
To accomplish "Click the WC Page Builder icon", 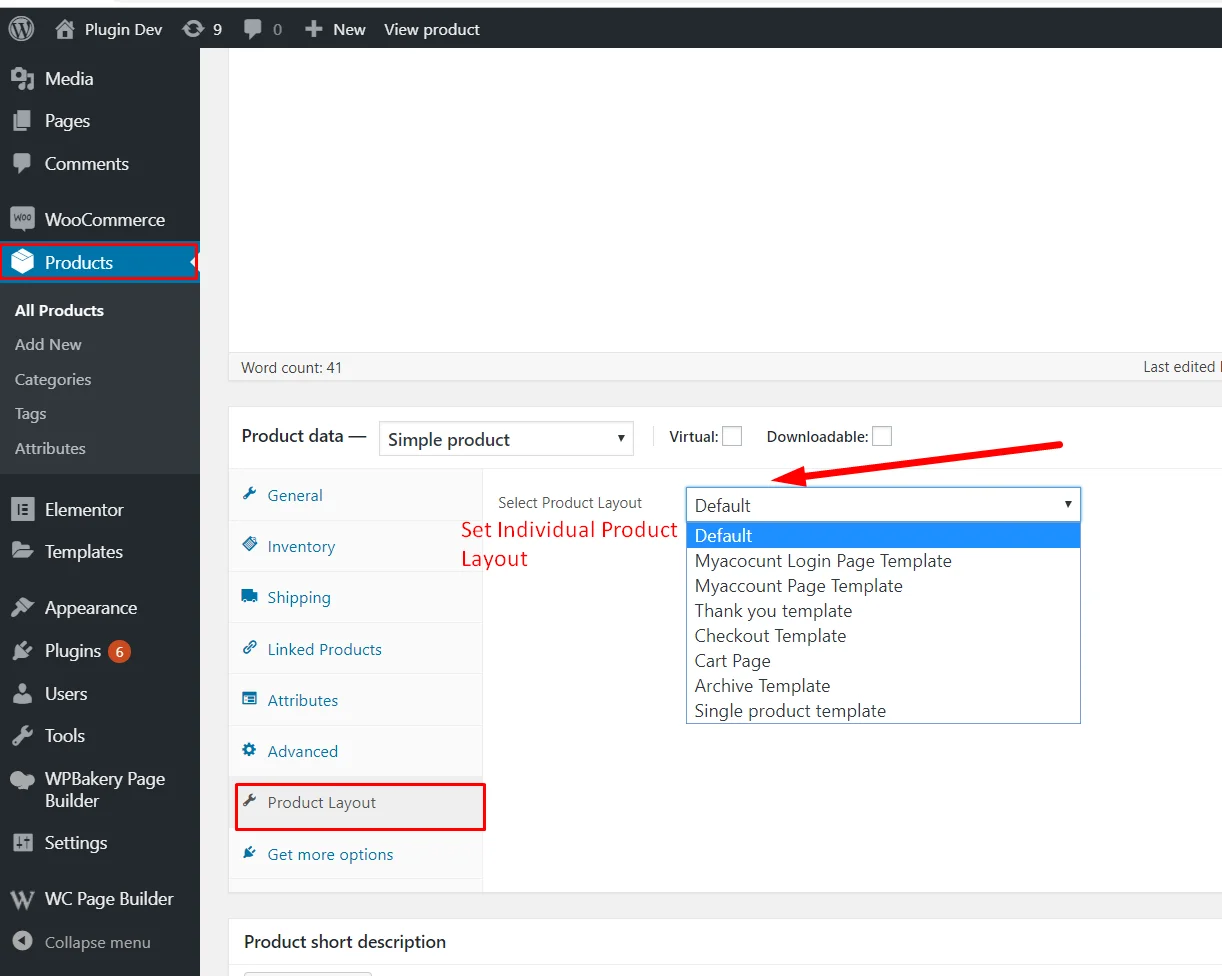I will [x=22, y=899].
